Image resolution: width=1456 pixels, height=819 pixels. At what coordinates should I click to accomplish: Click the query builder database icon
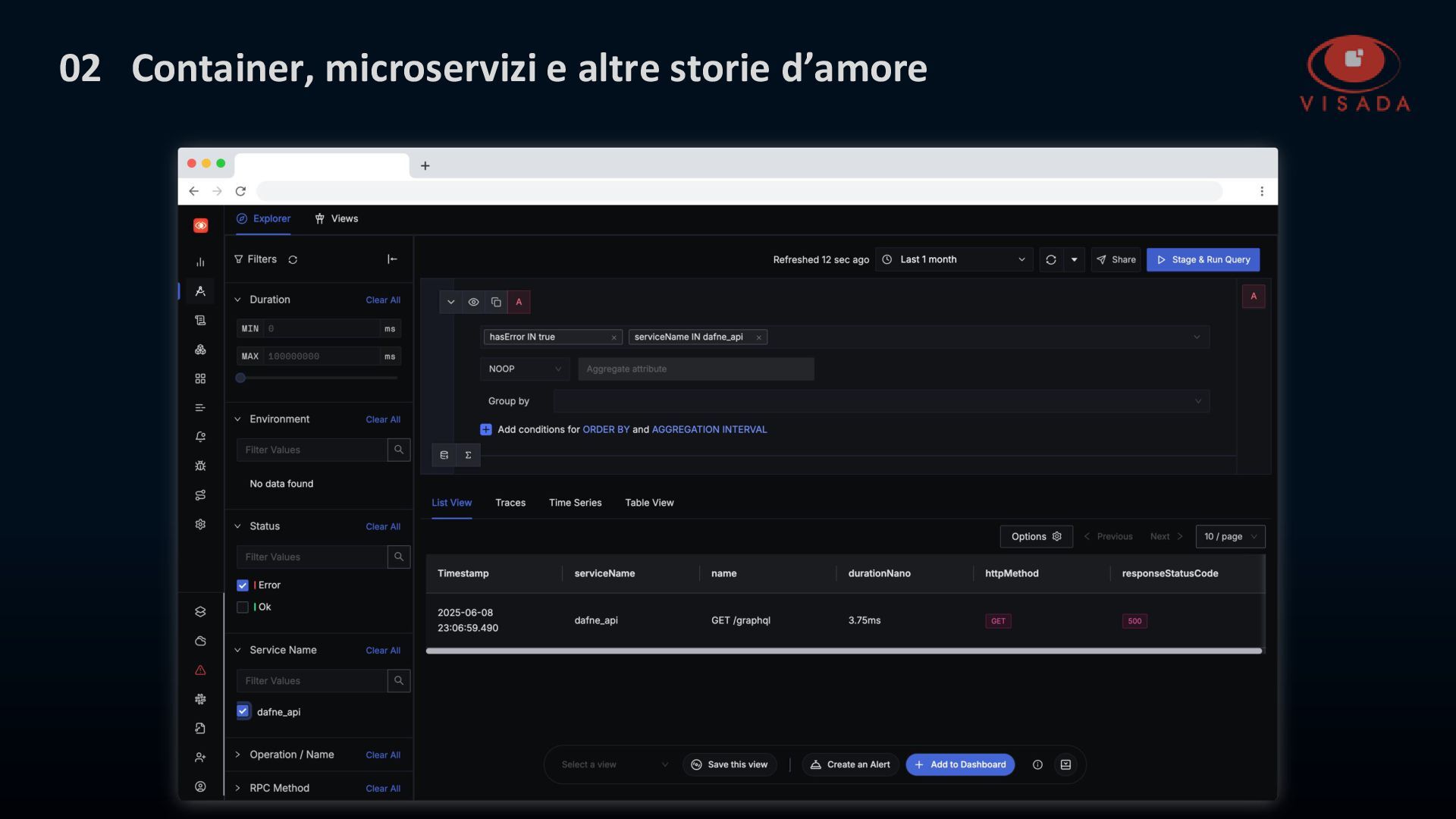(x=444, y=455)
